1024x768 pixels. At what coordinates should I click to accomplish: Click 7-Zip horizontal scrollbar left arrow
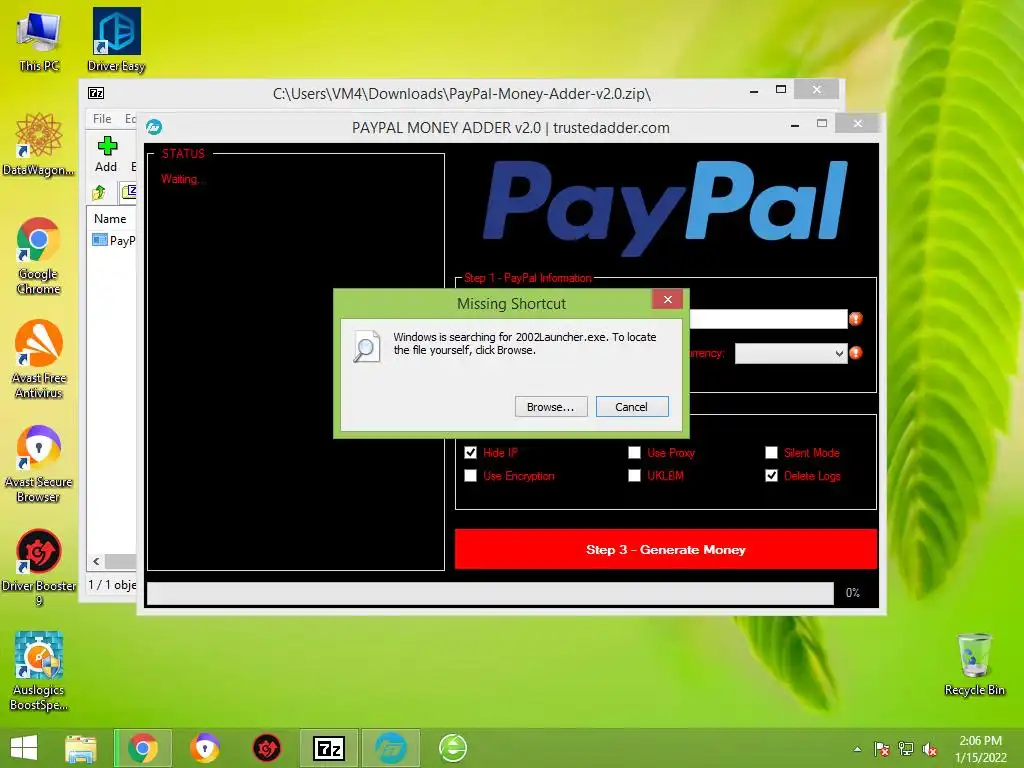tap(97, 562)
